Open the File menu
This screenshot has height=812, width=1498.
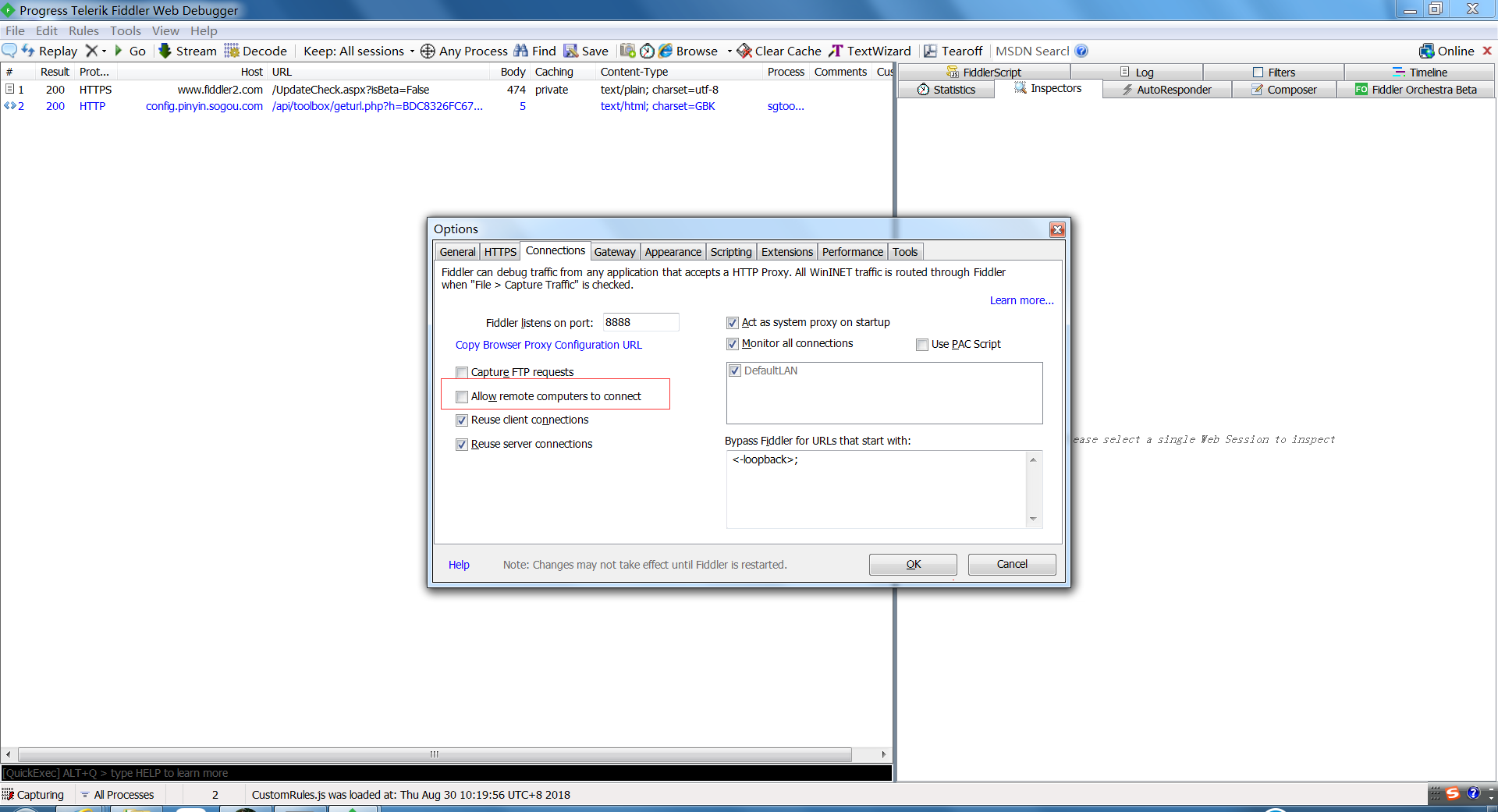(x=15, y=30)
